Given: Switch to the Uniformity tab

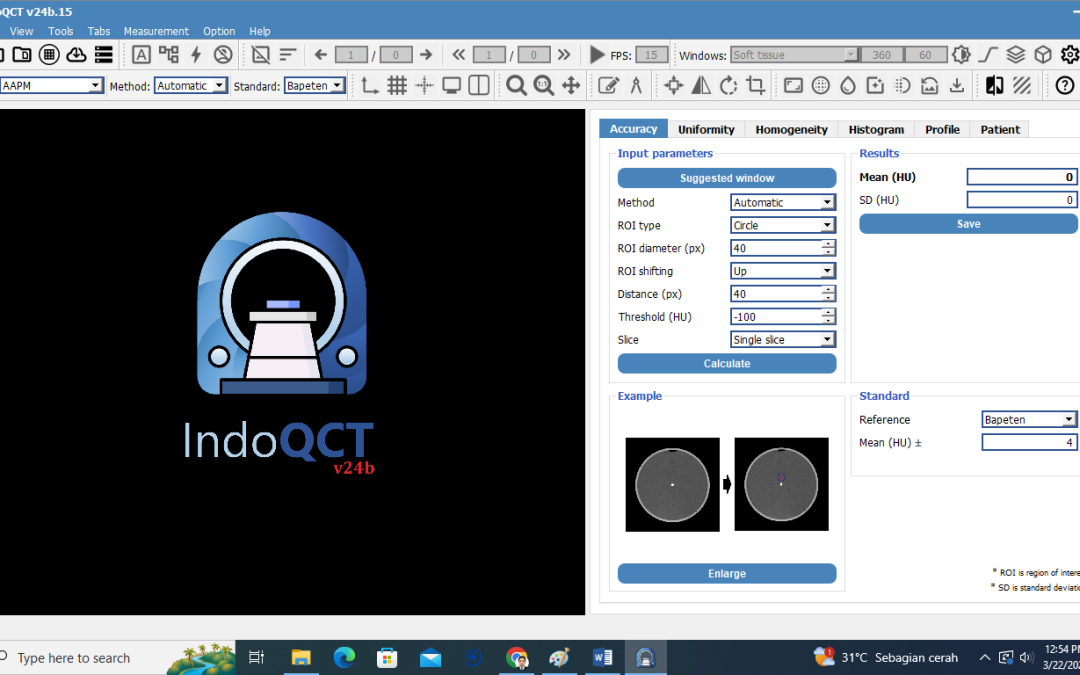Looking at the screenshot, I should [x=706, y=129].
